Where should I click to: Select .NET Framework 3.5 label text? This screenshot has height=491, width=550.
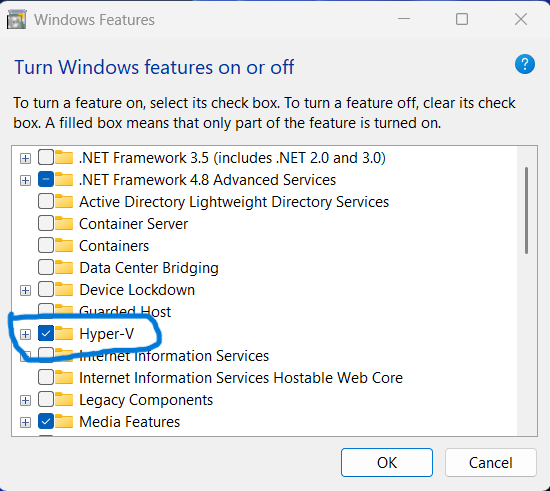click(x=232, y=158)
